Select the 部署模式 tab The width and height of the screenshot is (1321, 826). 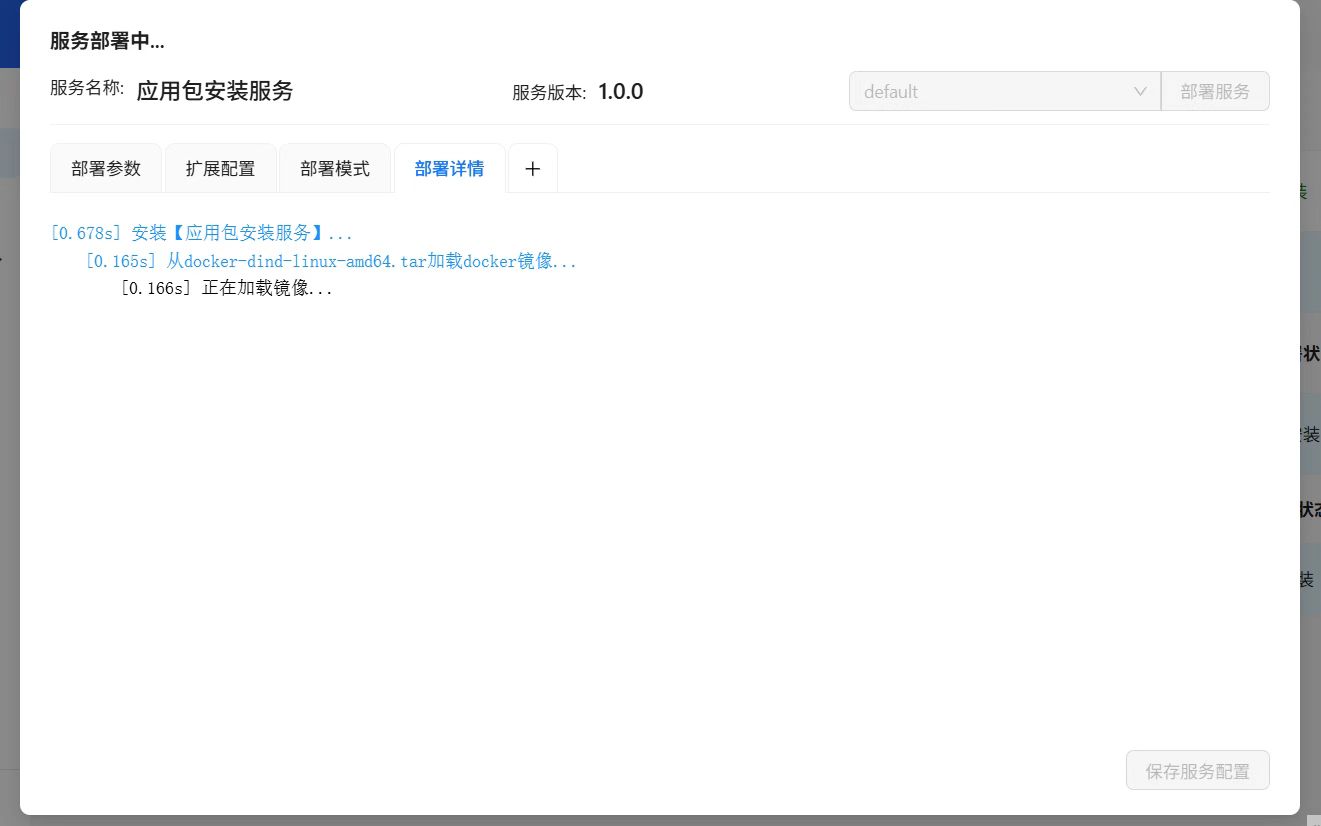(335, 169)
